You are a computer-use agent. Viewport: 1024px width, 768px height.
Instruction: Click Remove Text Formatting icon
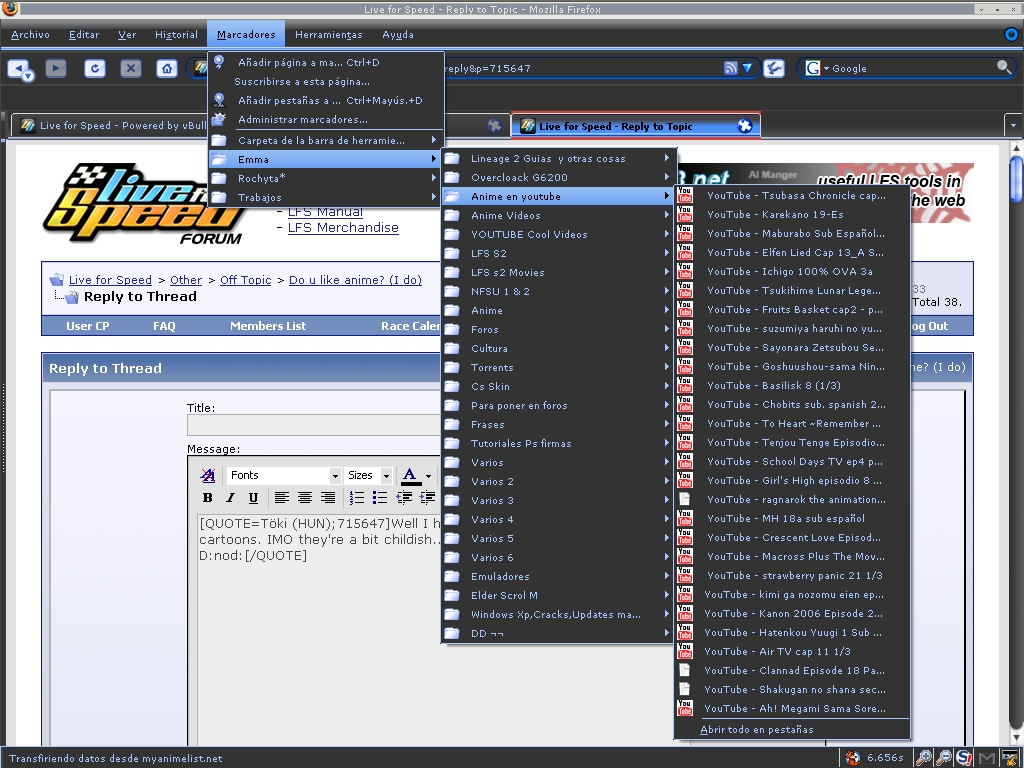click(208, 475)
